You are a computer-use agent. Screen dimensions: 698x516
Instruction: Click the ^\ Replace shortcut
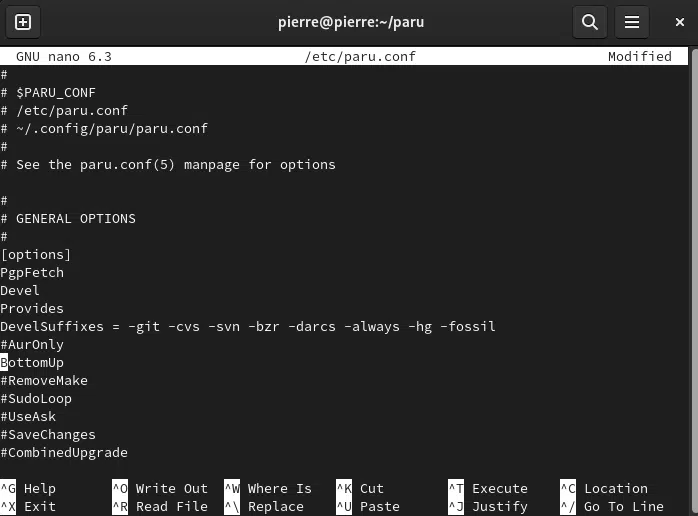click(x=264, y=507)
